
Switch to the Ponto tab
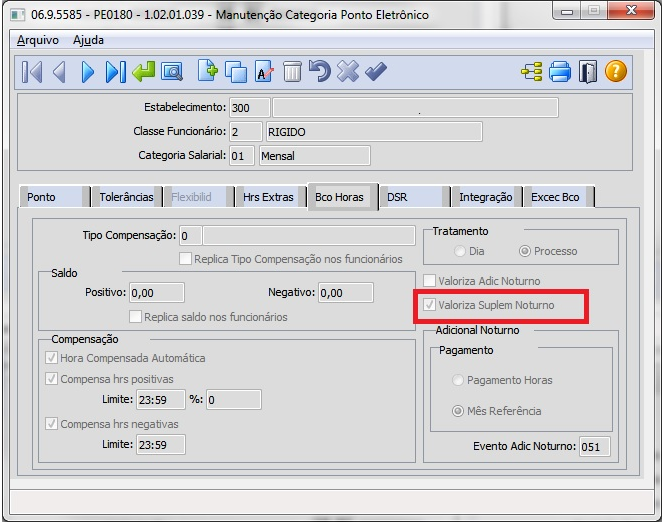(55, 197)
